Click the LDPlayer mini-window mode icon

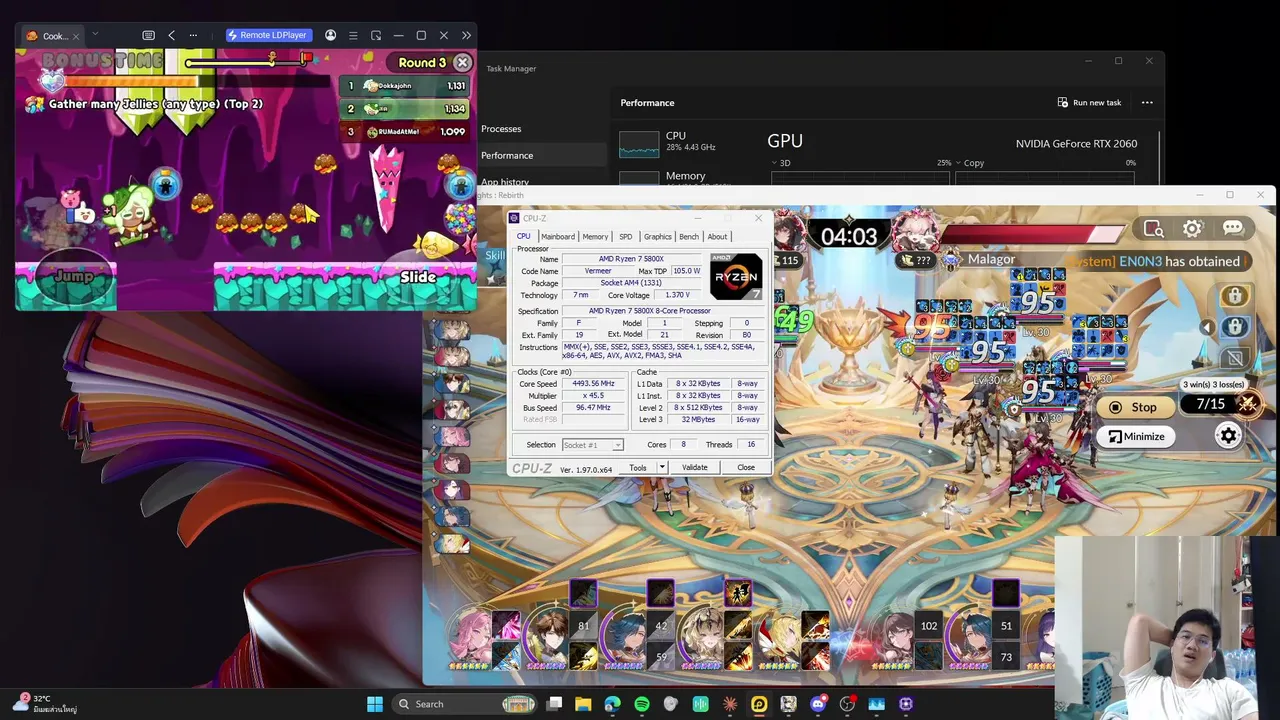pos(376,35)
